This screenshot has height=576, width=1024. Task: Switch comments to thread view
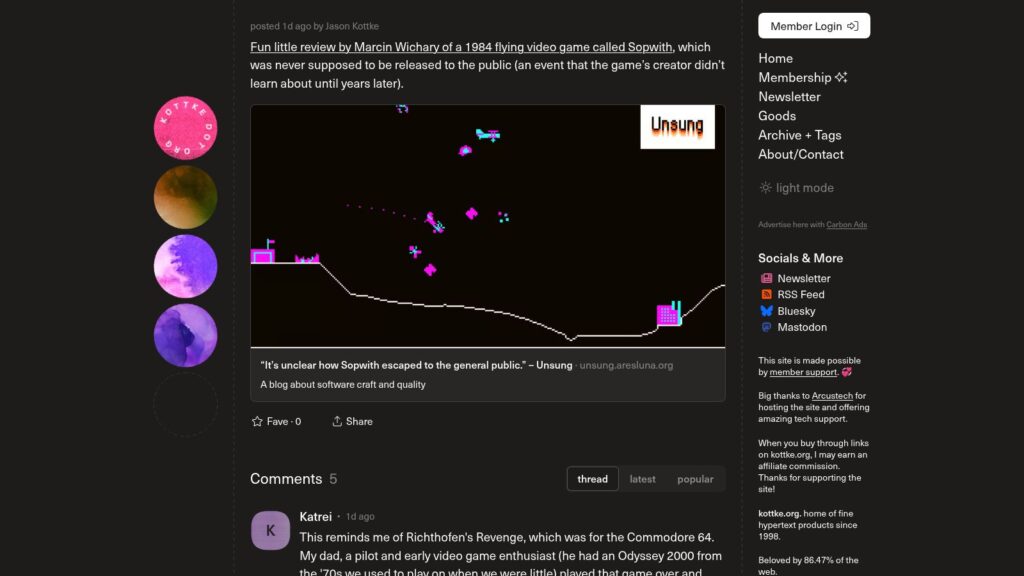point(592,479)
